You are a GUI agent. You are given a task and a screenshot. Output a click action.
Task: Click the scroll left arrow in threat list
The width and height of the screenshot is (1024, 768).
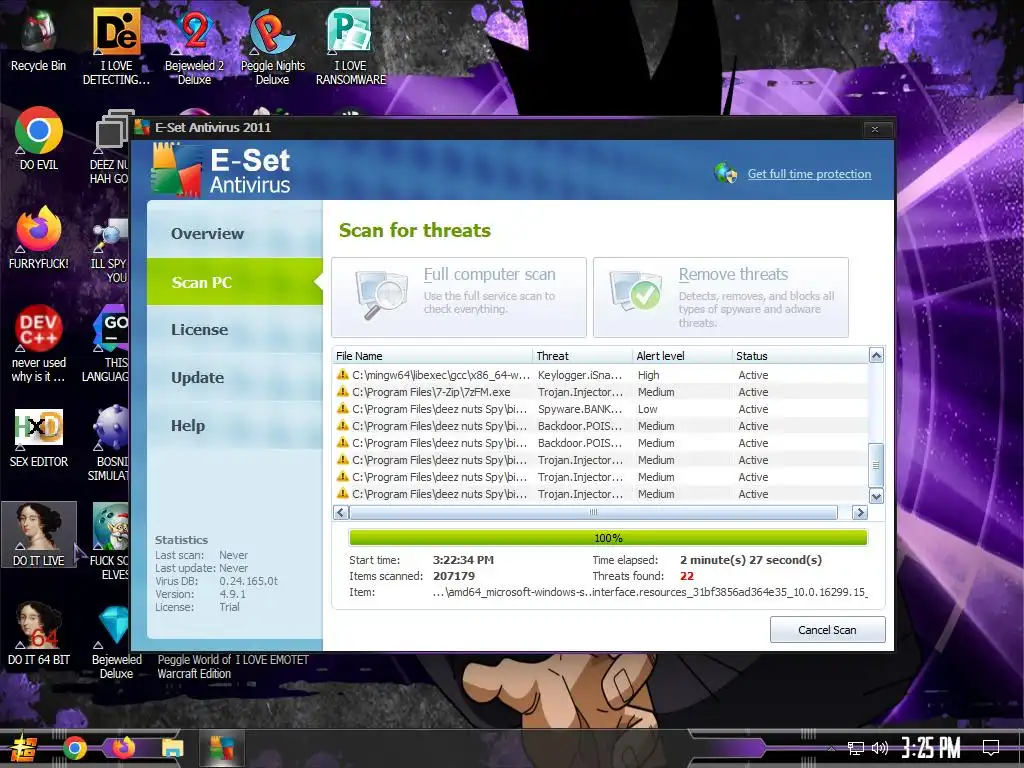pos(340,513)
